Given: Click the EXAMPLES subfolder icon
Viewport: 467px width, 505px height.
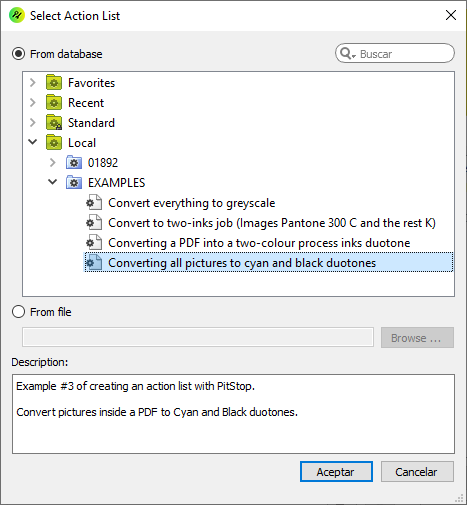Looking at the screenshot, I should [x=74, y=183].
